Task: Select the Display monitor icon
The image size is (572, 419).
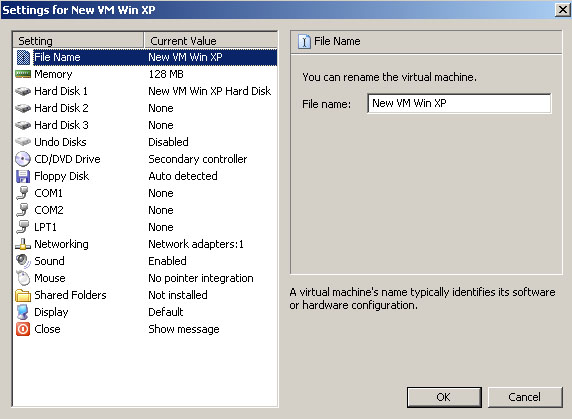Action: [x=23, y=312]
